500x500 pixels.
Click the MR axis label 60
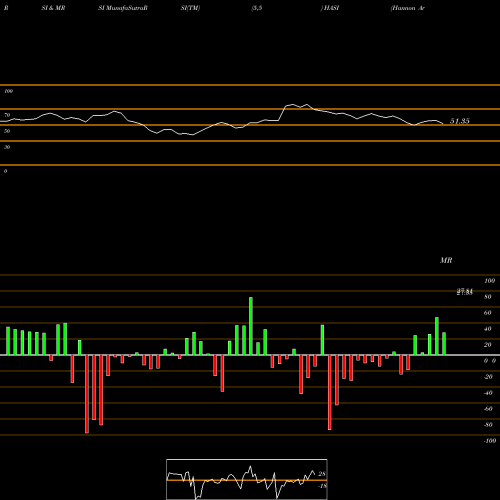[x=488, y=313]
